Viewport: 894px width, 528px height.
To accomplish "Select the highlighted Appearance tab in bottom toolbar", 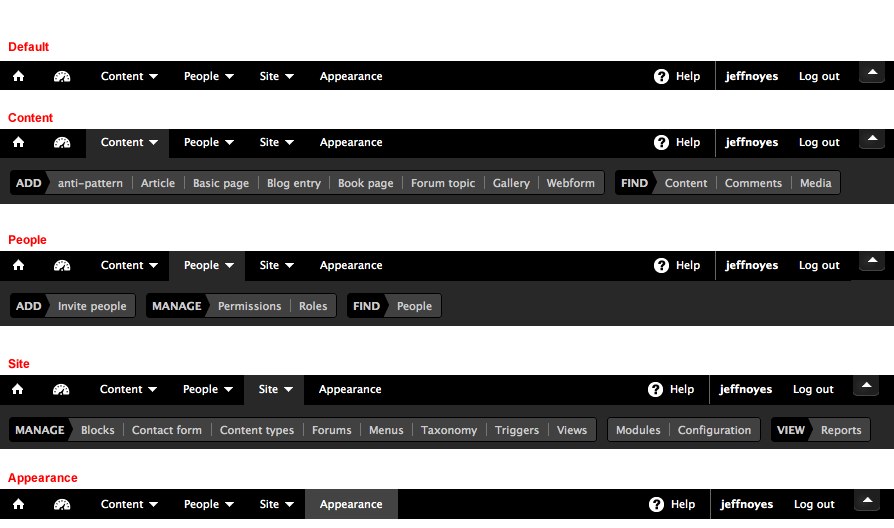I will tap(351, 504).
